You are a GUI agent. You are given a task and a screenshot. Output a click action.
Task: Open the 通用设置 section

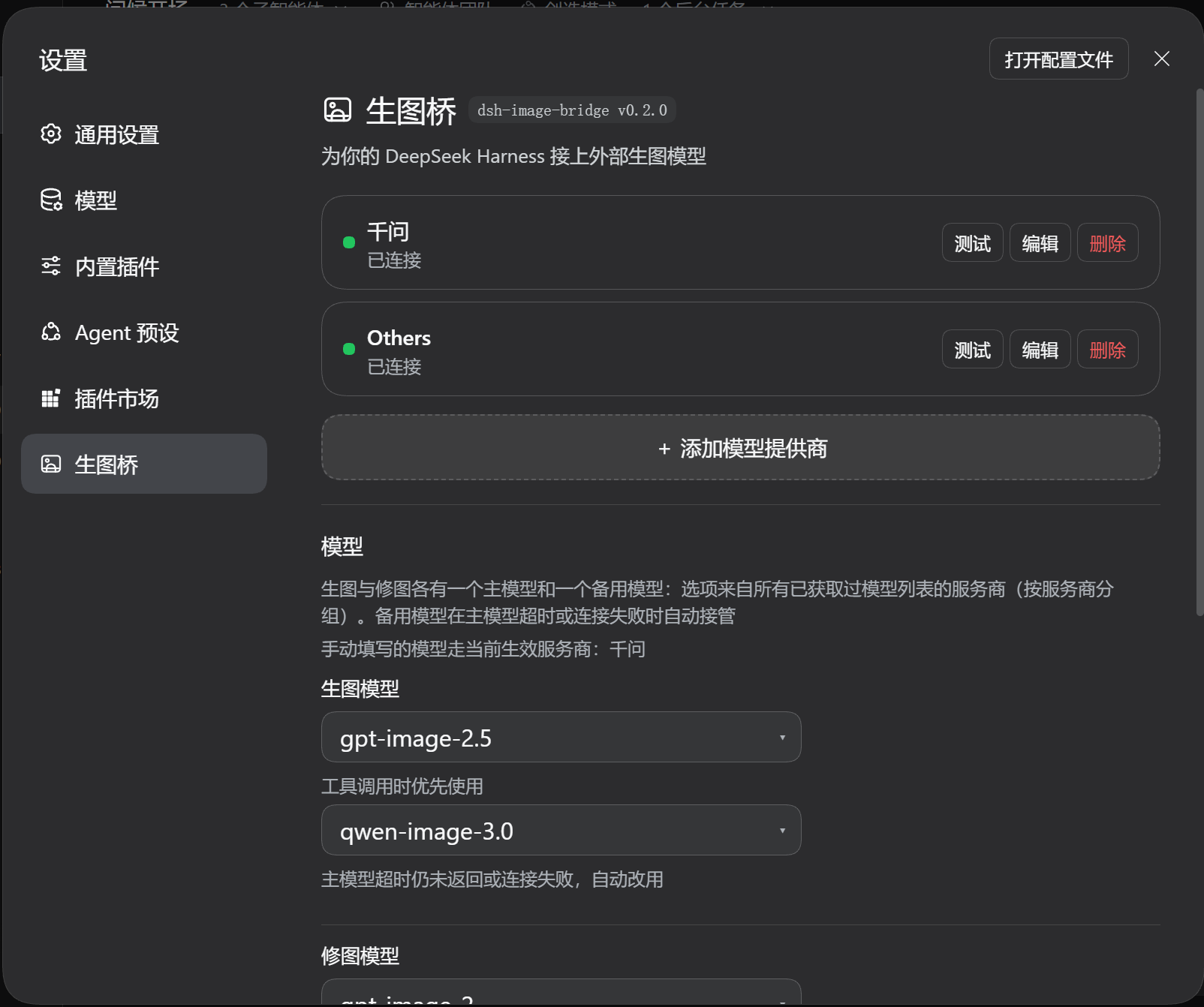[x=144, y=134]
